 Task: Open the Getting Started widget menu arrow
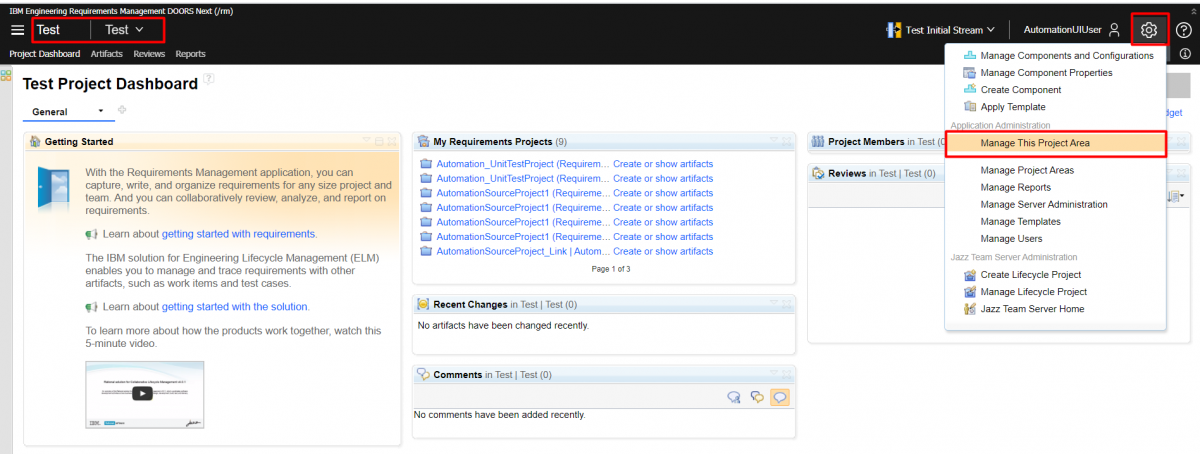point(367,142)
